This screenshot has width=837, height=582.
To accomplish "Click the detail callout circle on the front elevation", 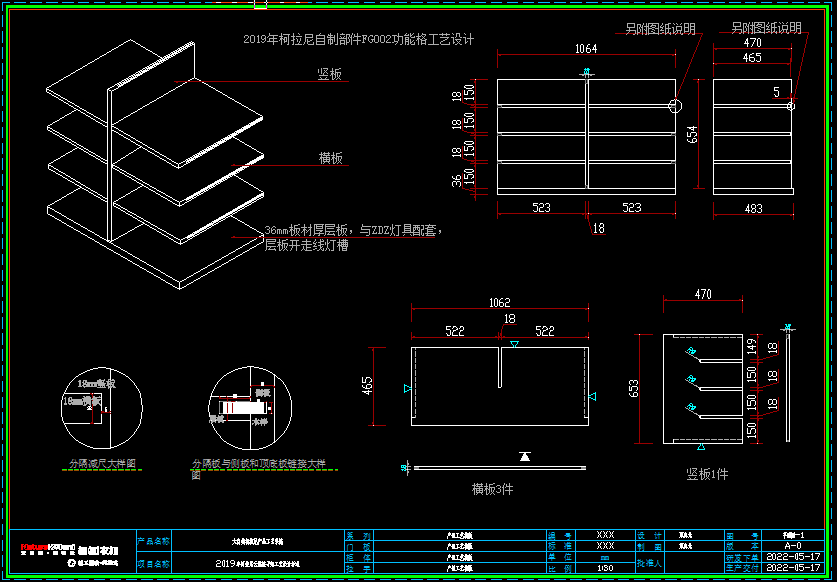I will tap(676, 105).
